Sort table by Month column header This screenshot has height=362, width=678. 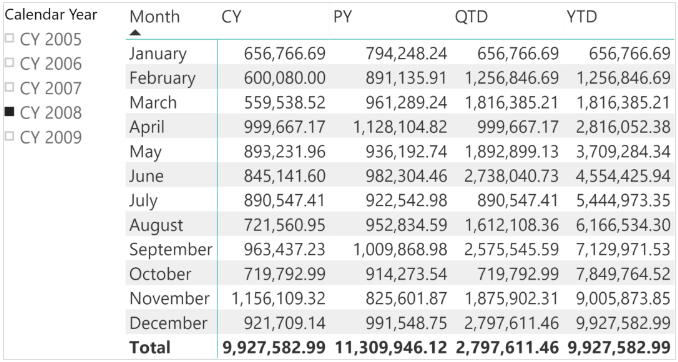[x=154, y=17]
